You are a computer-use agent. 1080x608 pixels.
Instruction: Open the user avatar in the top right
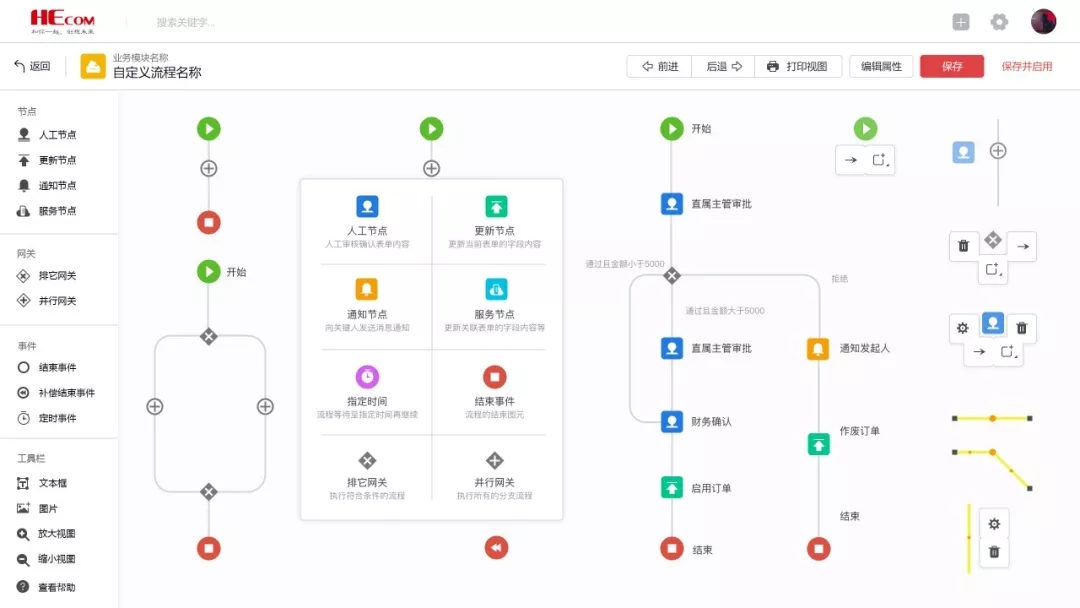(x=1043, y=22)
